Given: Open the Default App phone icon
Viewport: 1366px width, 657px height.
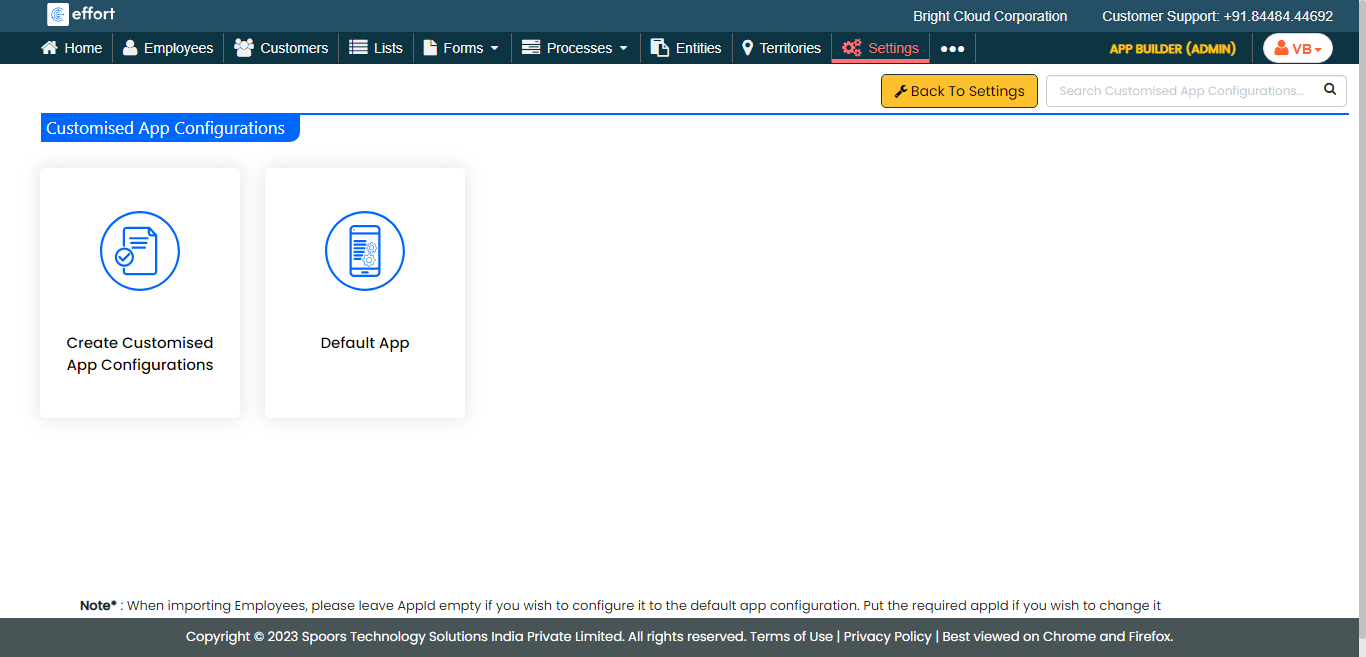Looking at the screenshot, I should click(x=365, y=251).
